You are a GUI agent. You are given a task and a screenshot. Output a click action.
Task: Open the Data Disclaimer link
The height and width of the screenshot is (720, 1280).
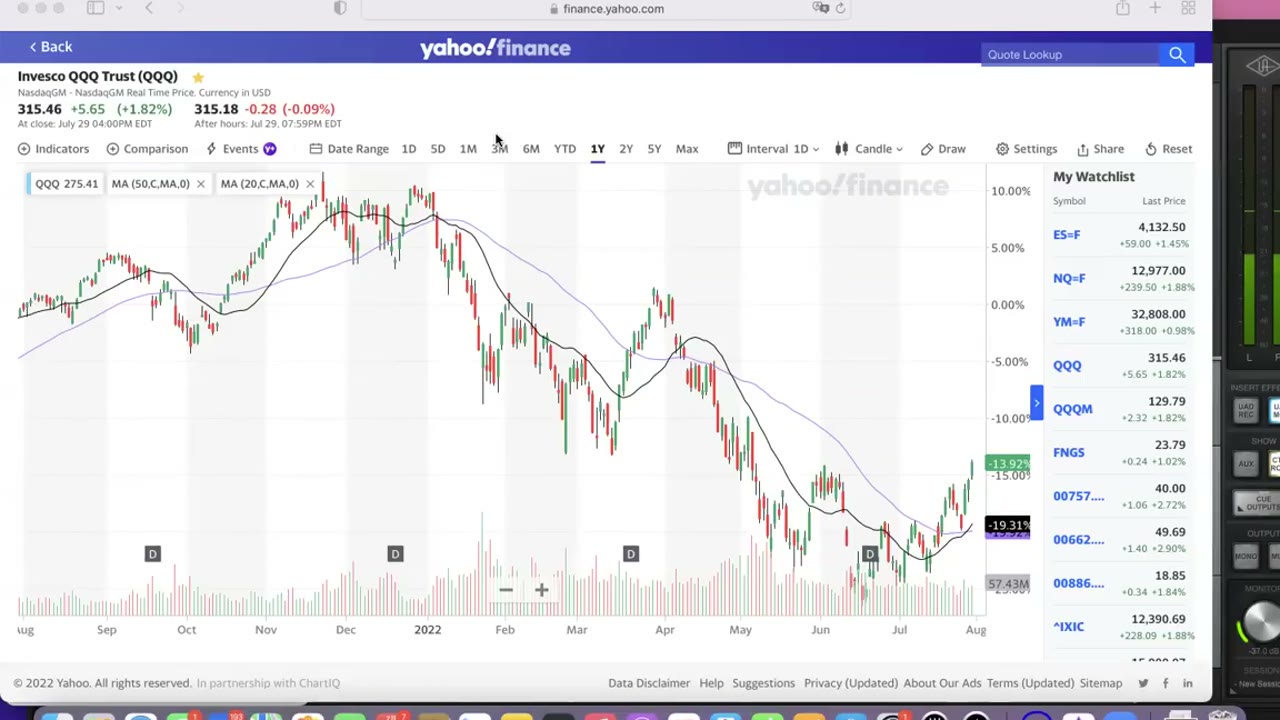click(649, 683)
